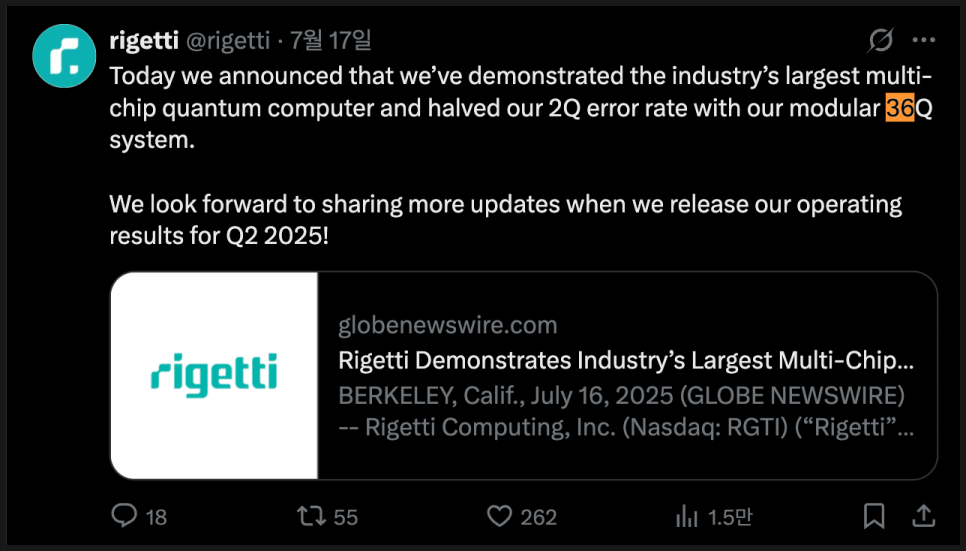This screenshot has width=966, height=551.
Task: Repost the tweet with the retweet icon
Action: [312, 516]
